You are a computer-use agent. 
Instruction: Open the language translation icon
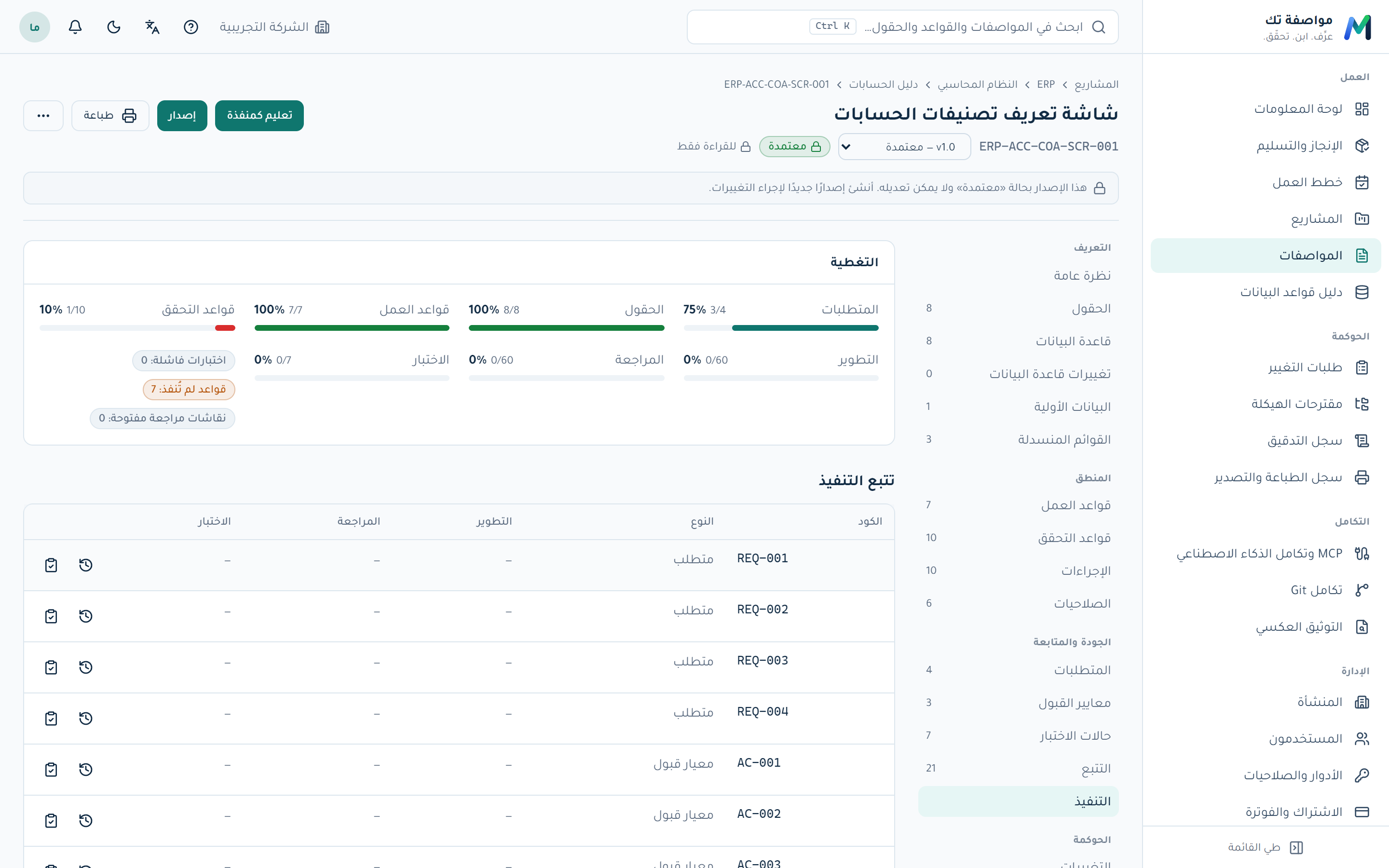click(x=152, y=27)
